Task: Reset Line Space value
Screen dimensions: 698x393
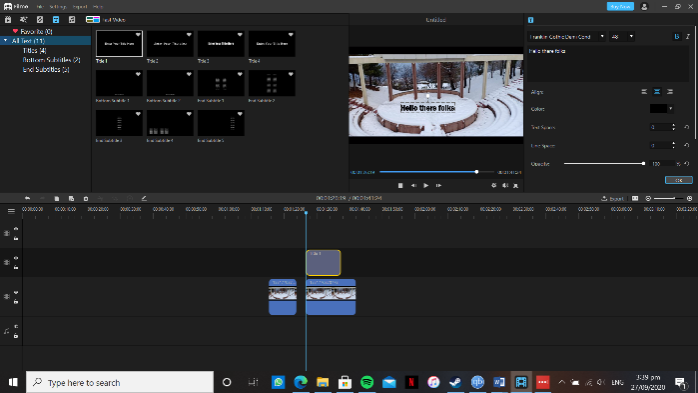Action: point(686,146)
